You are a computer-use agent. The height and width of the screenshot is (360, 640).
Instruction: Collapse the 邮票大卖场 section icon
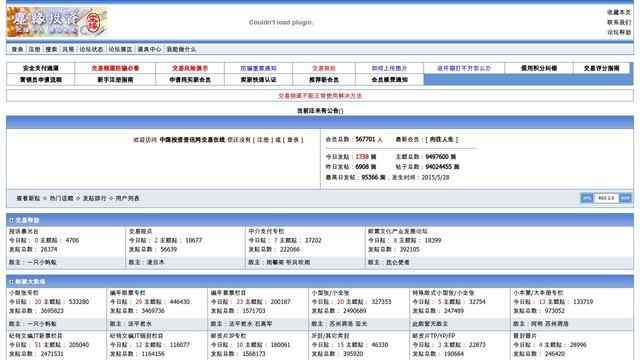[11, 282]
